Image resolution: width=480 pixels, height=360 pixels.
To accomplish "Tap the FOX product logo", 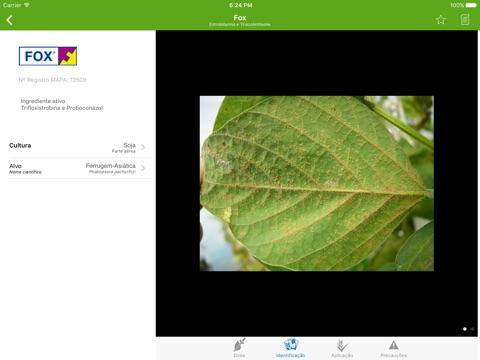I will coord(48,56).
